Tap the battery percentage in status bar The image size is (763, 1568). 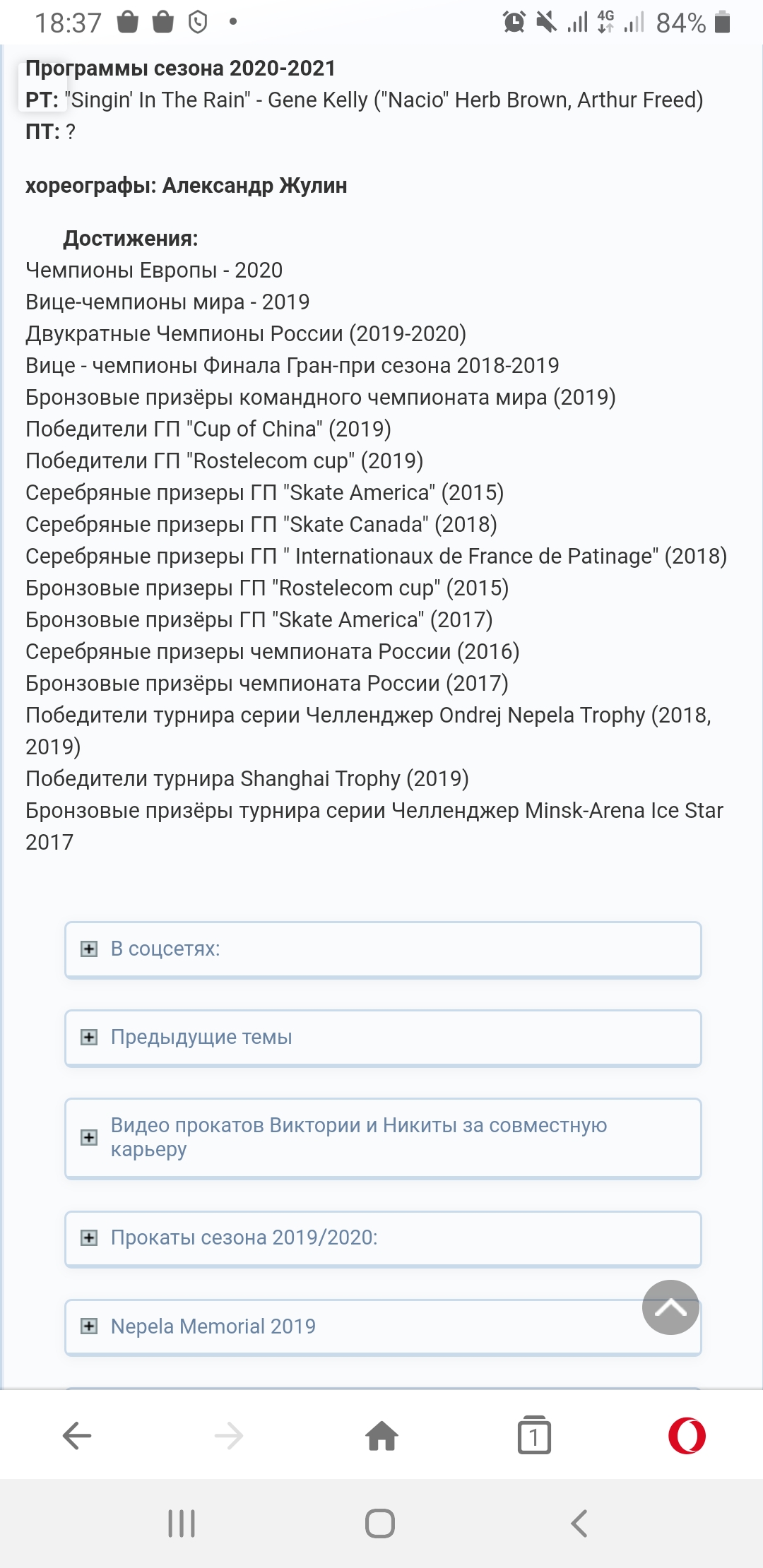click(680, 23)
